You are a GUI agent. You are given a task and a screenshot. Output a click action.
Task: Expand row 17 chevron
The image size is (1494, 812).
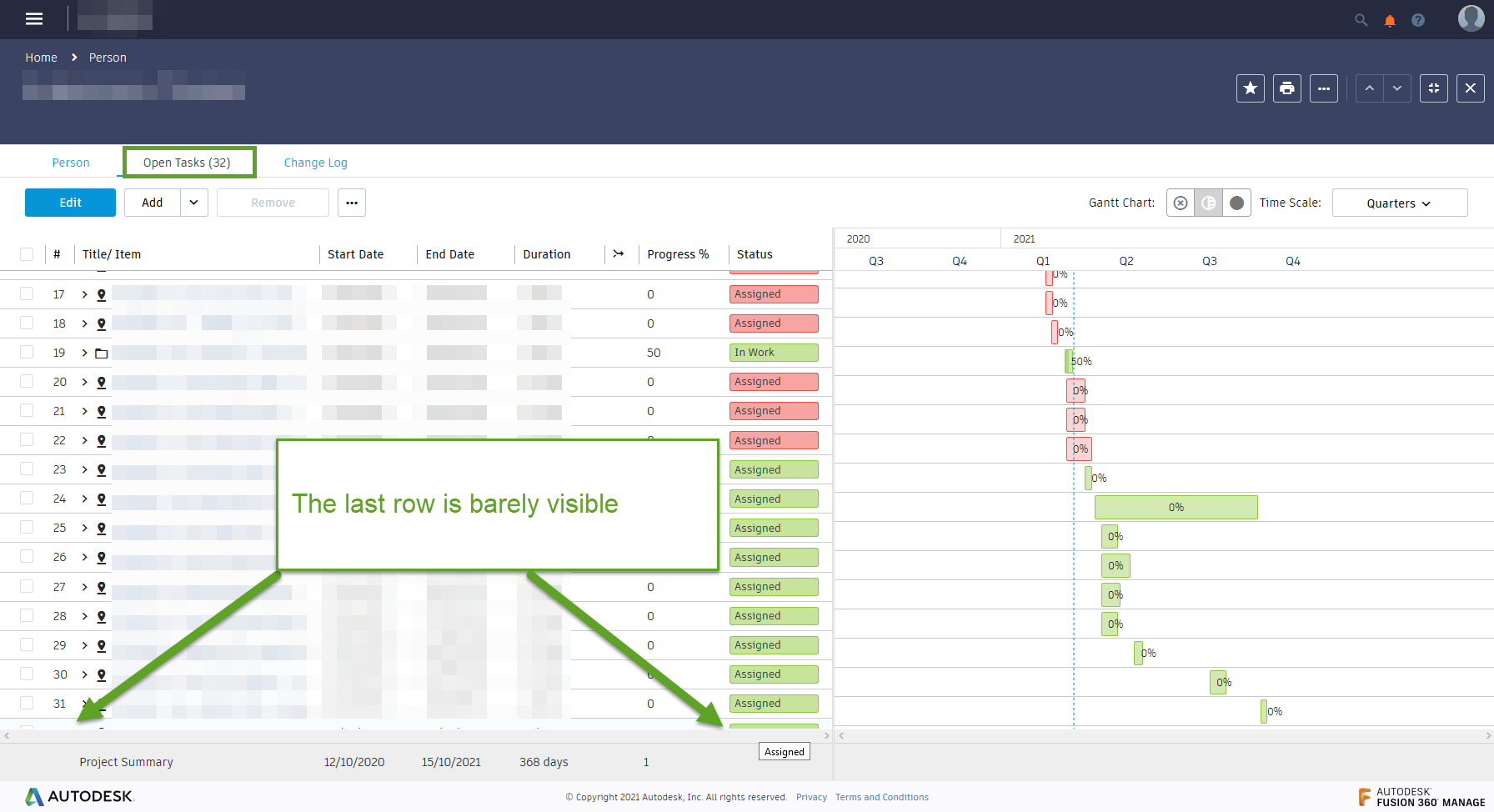coord(84,294)
